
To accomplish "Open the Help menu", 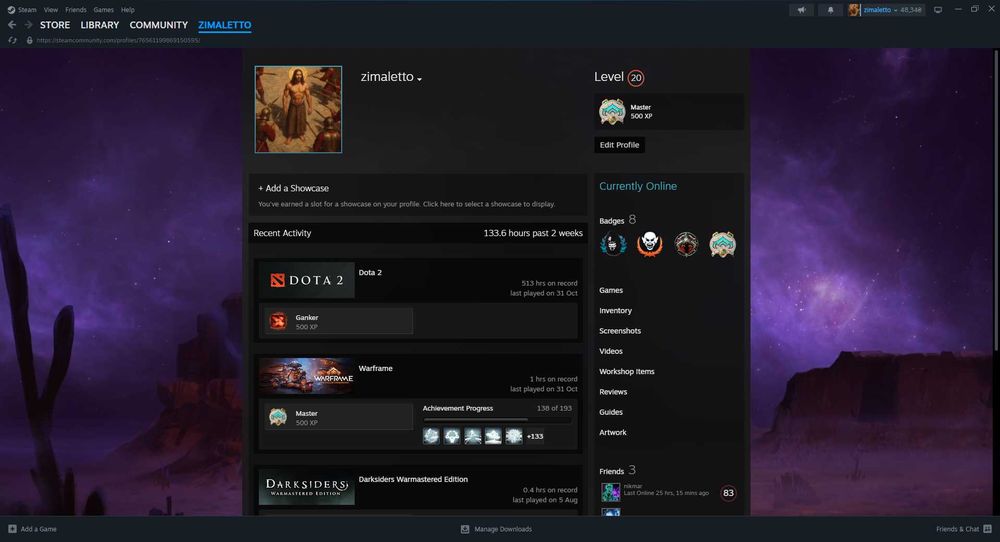I will click(x=128, y=10).
